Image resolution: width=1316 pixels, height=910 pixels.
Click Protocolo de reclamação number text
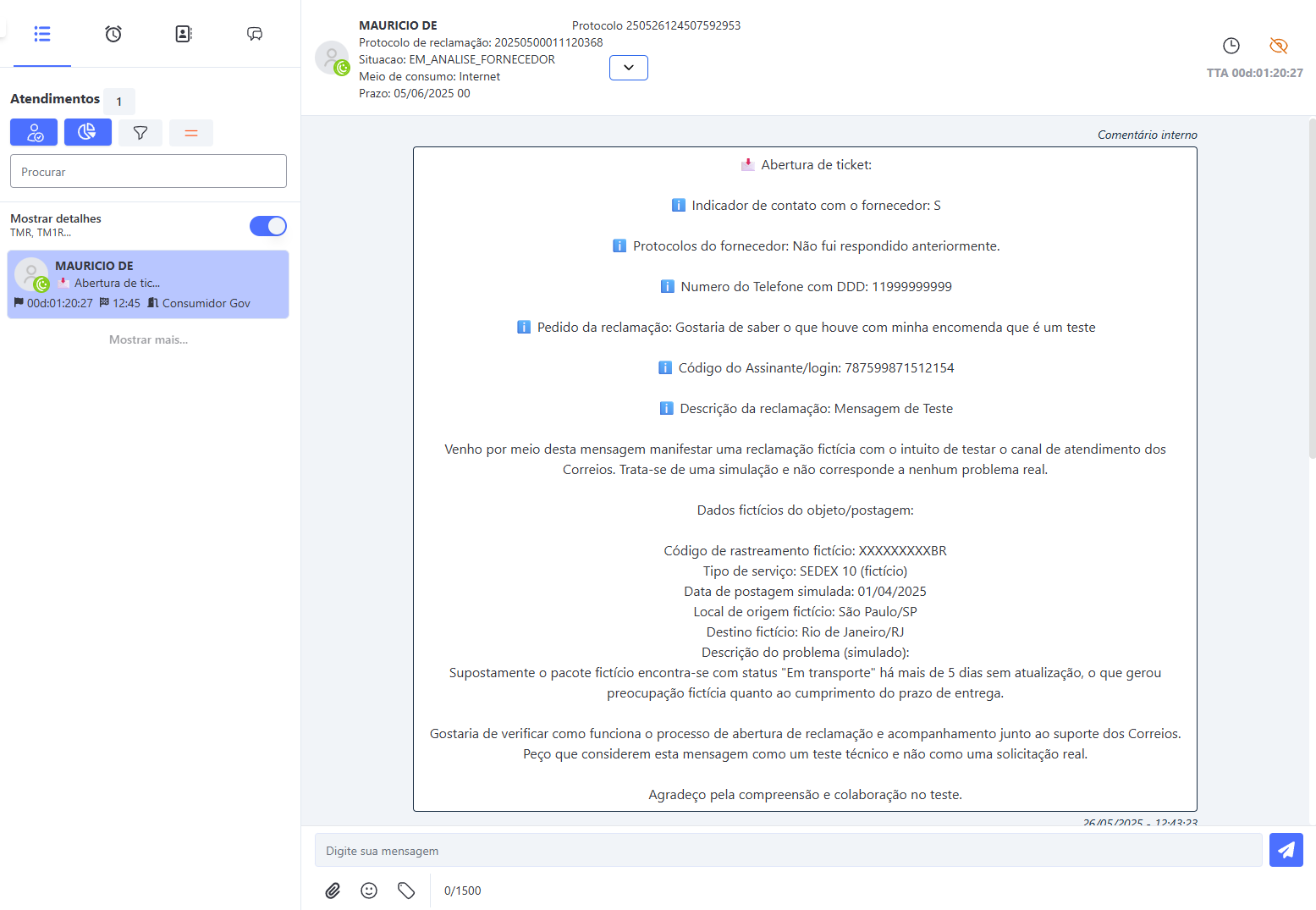point(481,42)
